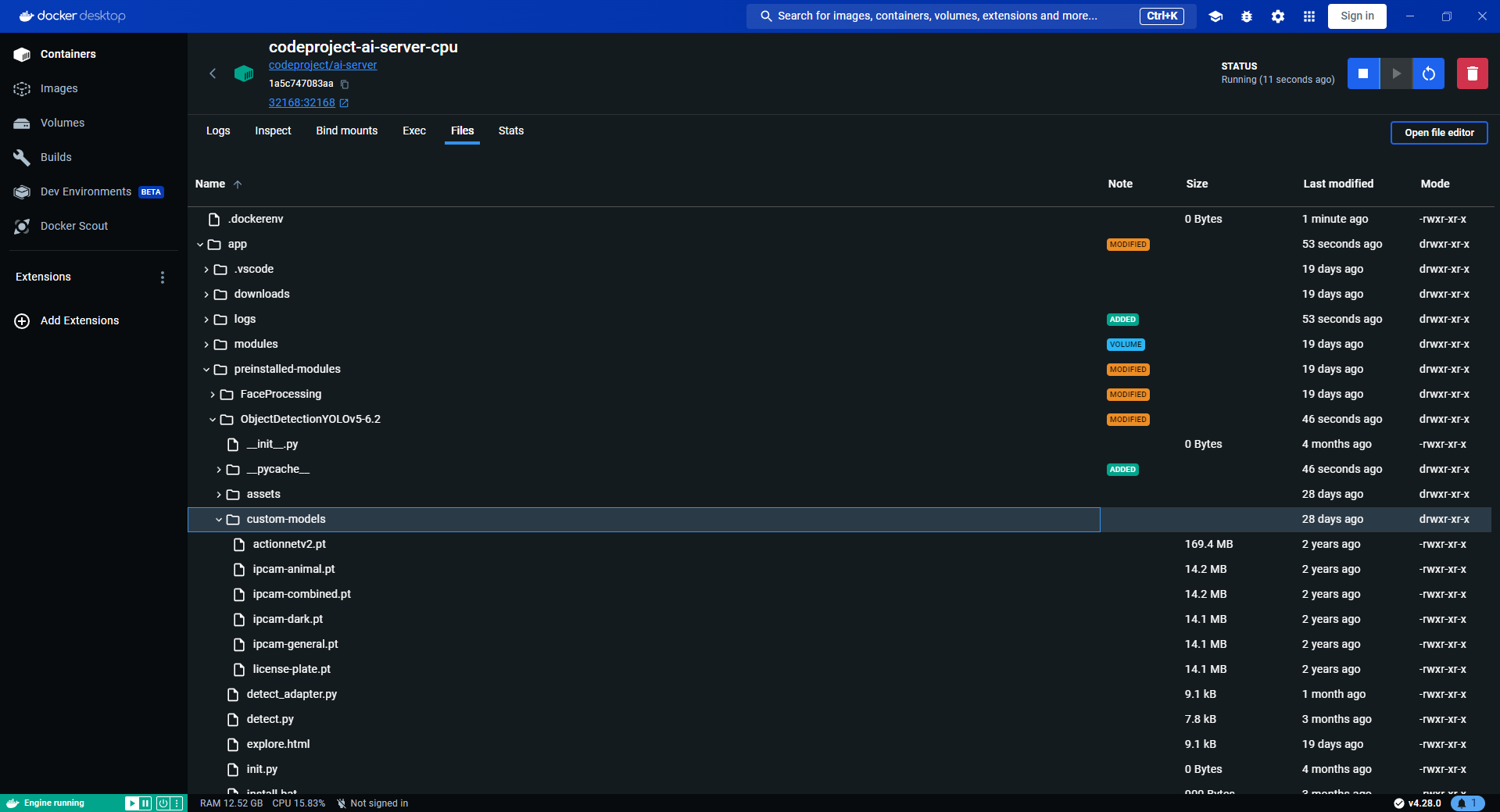Select the license-plate.pt file
Viewport: 1500px width, 812px height.
tap(292, 670)
